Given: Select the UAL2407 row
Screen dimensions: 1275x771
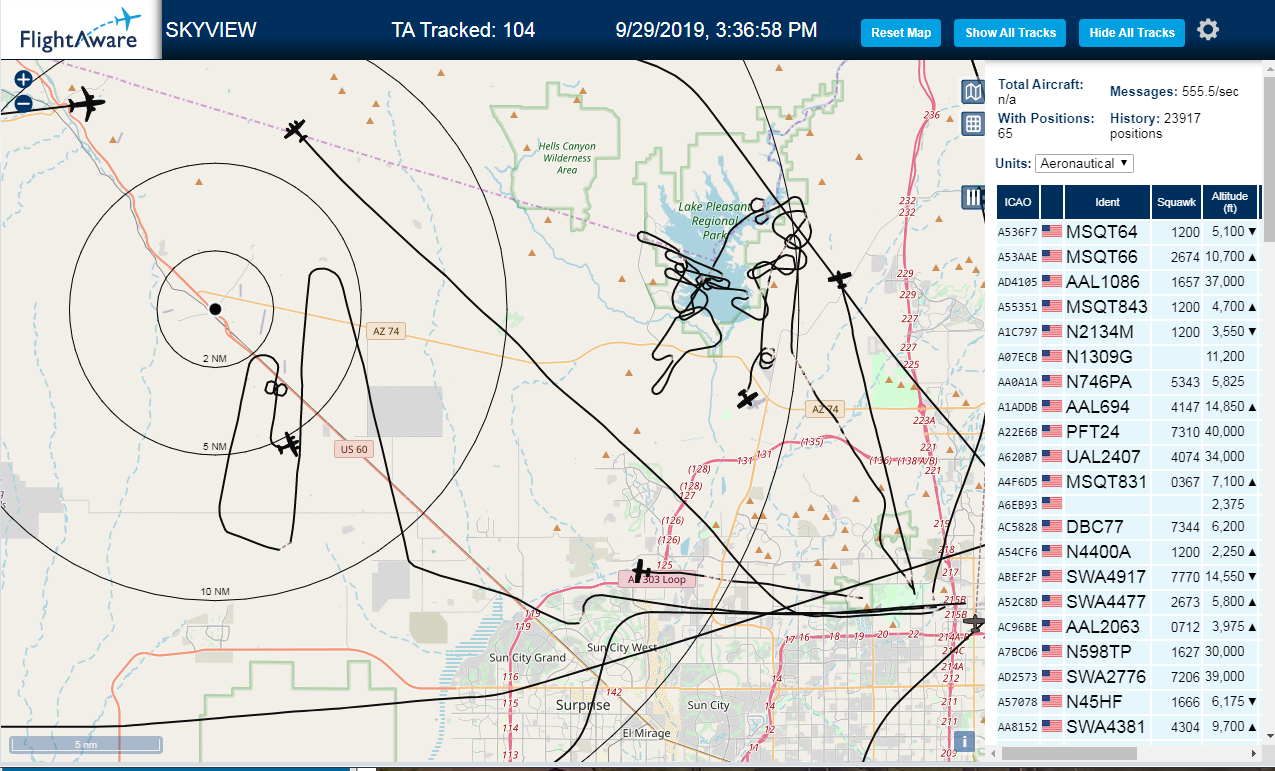Looking at the screenshot, I should coord(1128,456).
